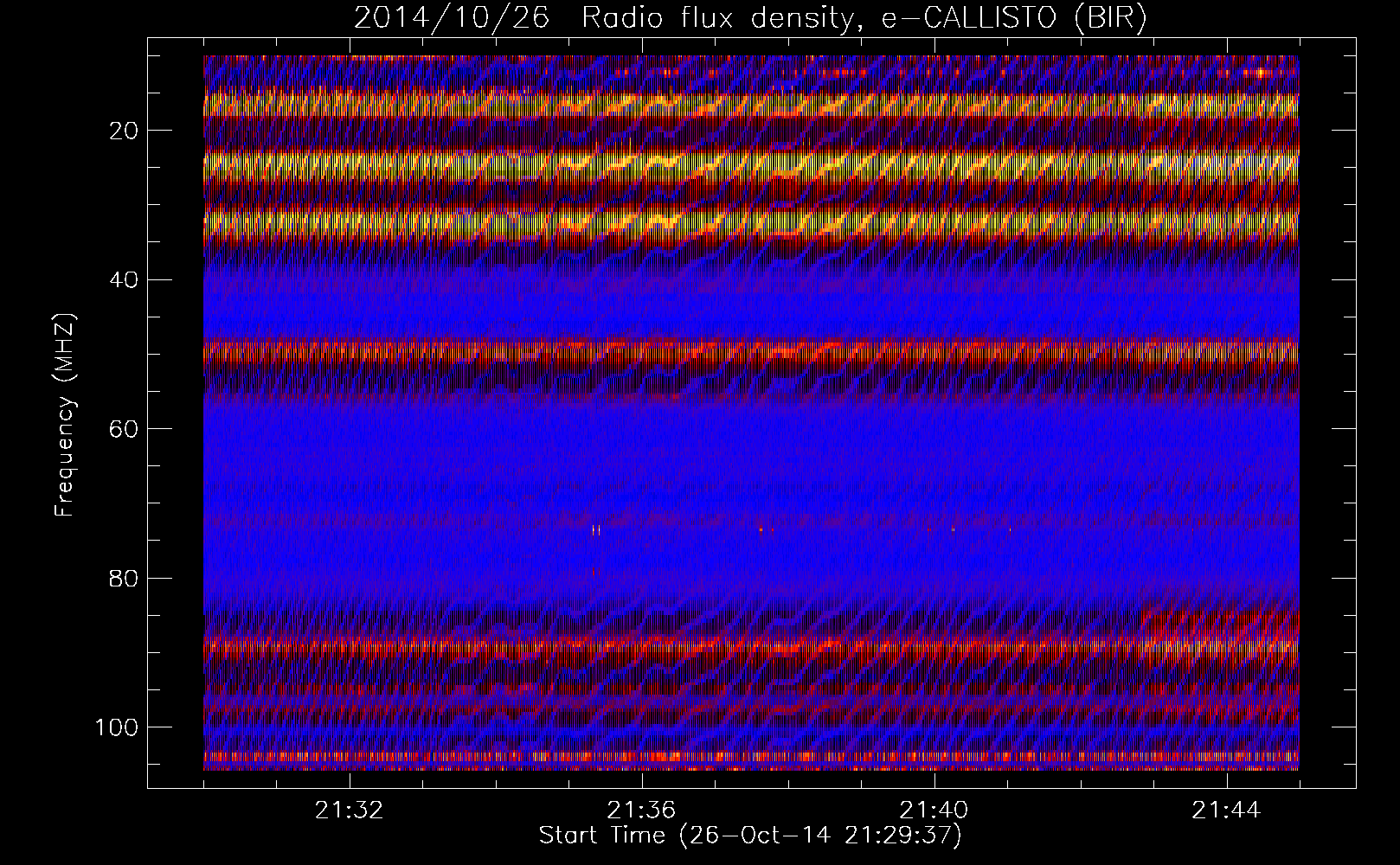
Task: Click the 21:32 time tick label
Action: (350, 811)
